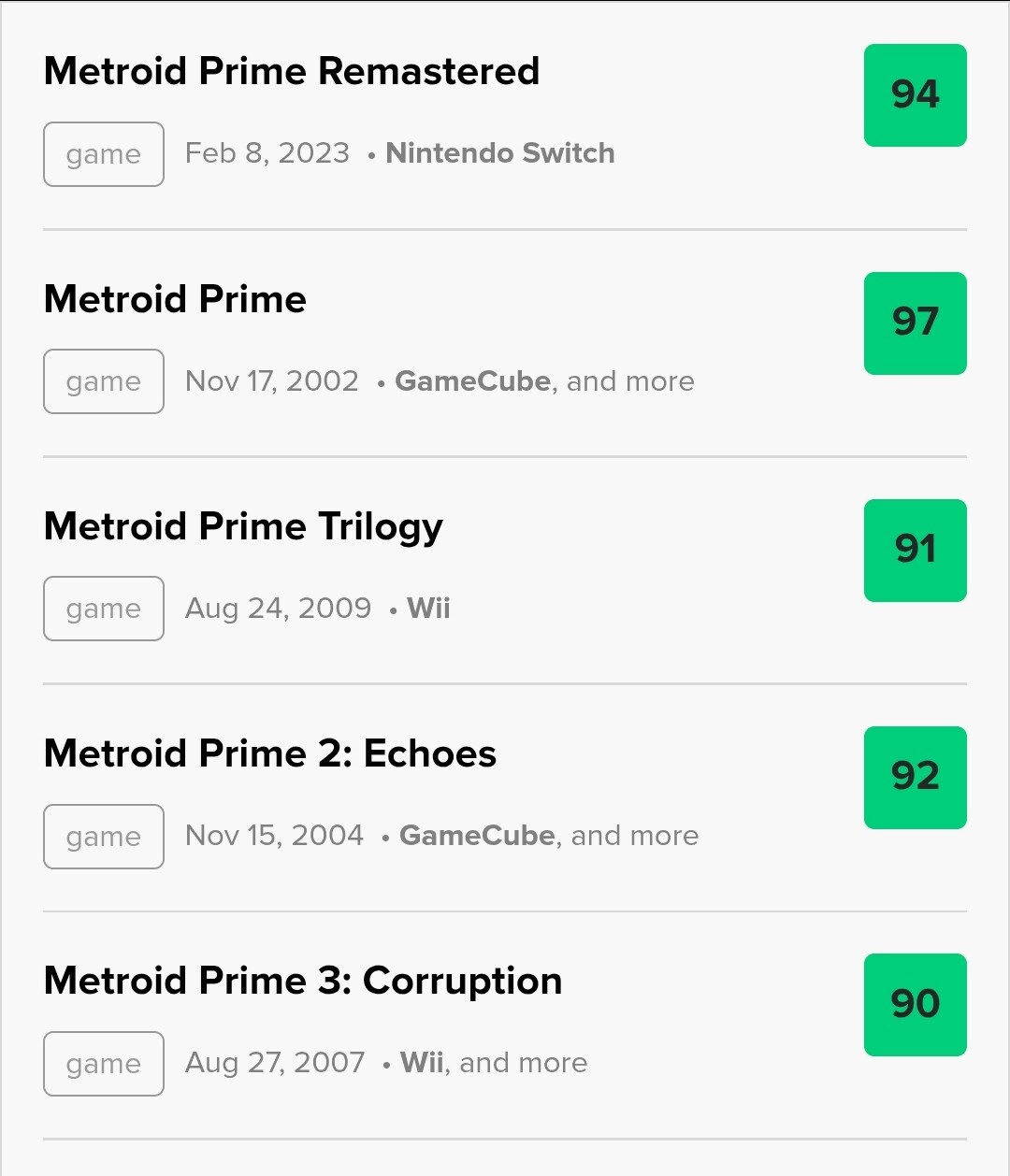Click the 94 score badge
The image size is (1010, 1176).
(x=915, y=95)
